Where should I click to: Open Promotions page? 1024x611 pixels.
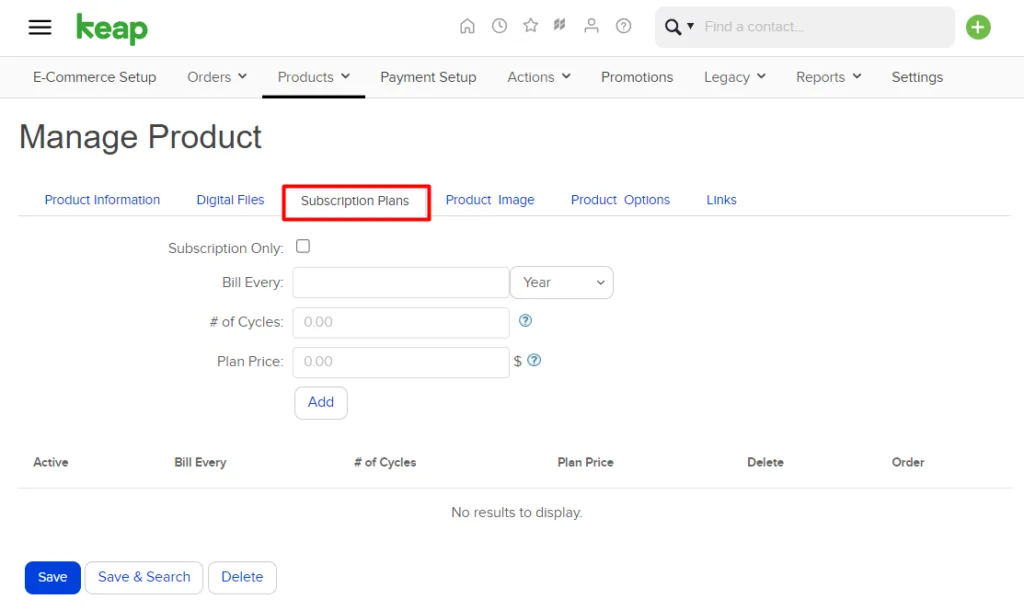(637, 77)
